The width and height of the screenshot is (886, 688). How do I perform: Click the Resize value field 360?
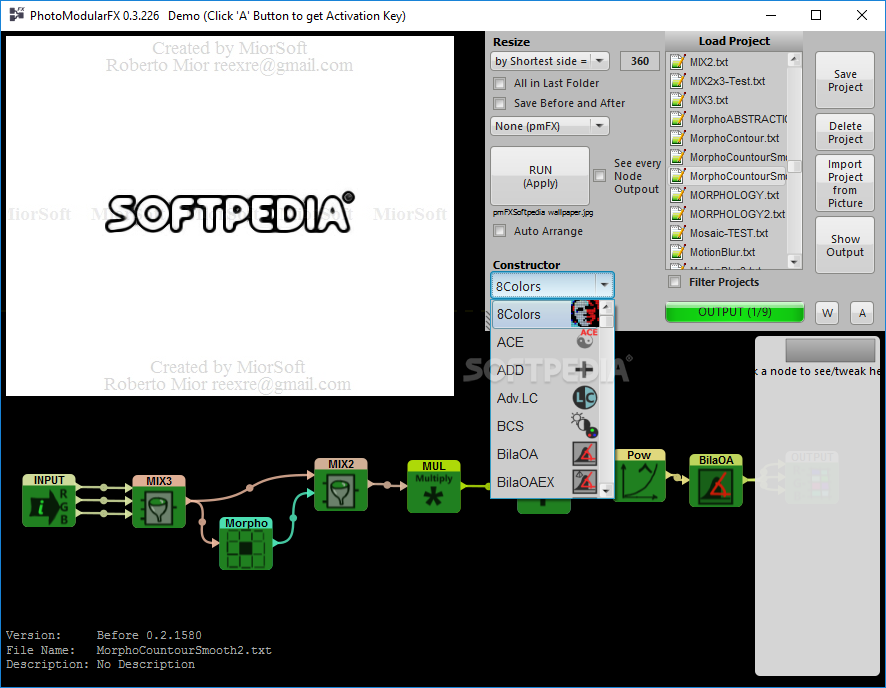640,61
